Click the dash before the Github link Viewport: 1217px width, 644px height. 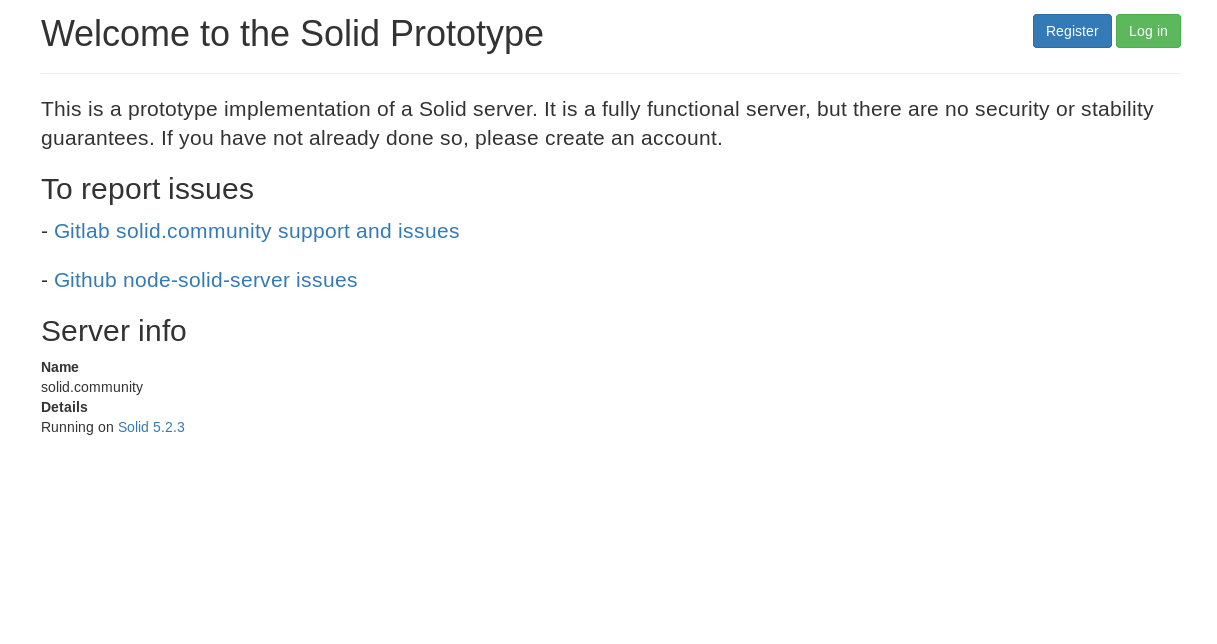coord(44,280)
